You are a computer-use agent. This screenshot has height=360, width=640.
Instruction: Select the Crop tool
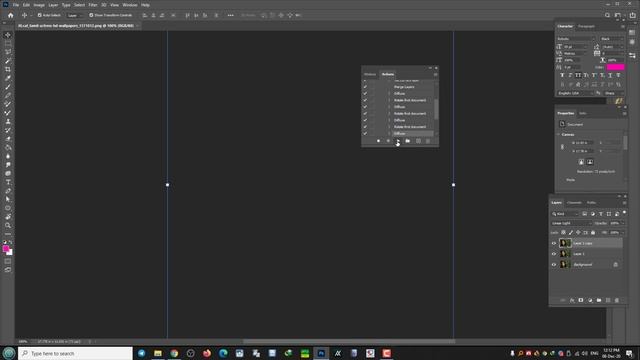point(8,69)
